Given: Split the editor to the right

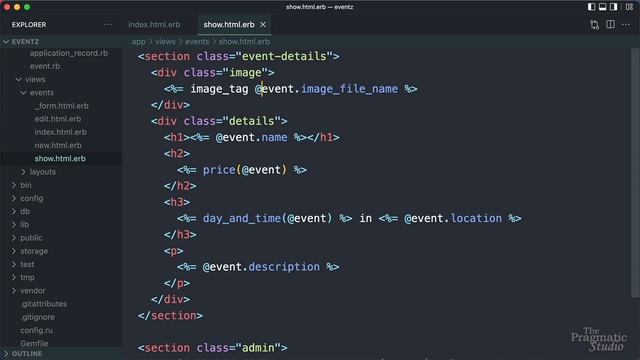Looking at the screenshot, I should [610, 24].
